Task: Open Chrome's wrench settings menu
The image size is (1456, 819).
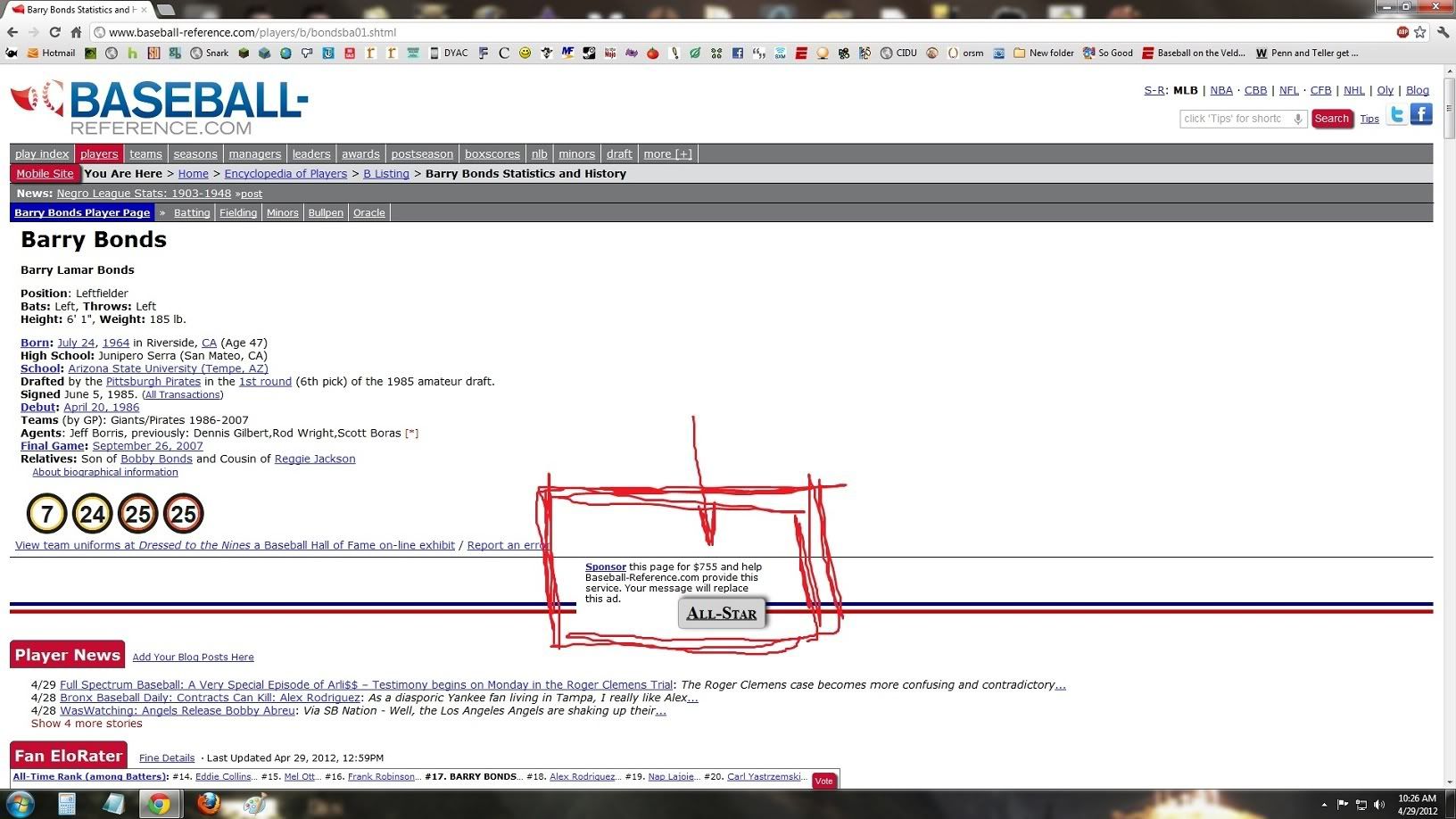Action: [x=1443, y=32]
